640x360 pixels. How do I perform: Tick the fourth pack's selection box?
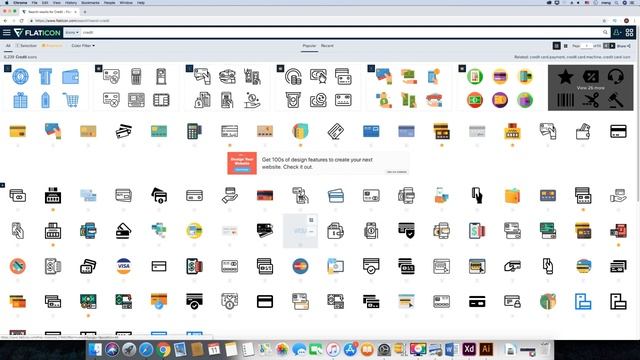pos(280,68)
